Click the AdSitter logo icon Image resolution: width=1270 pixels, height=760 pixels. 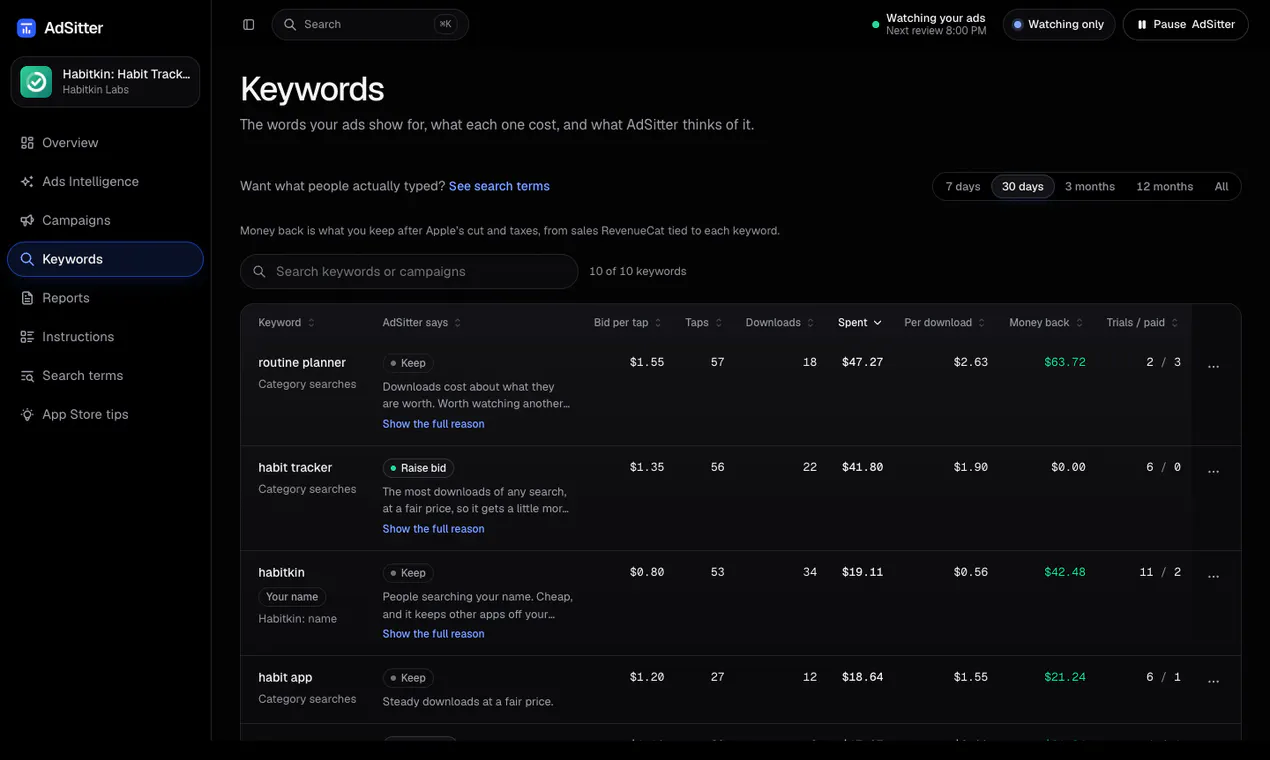(27, 28)
